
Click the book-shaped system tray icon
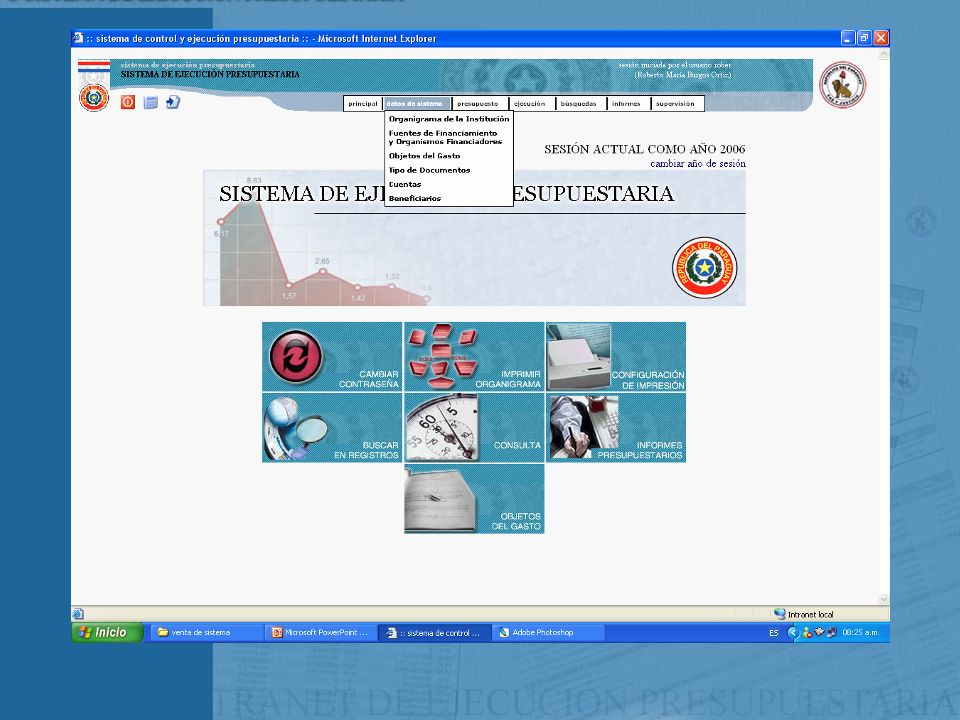click(x=819, y=632)
